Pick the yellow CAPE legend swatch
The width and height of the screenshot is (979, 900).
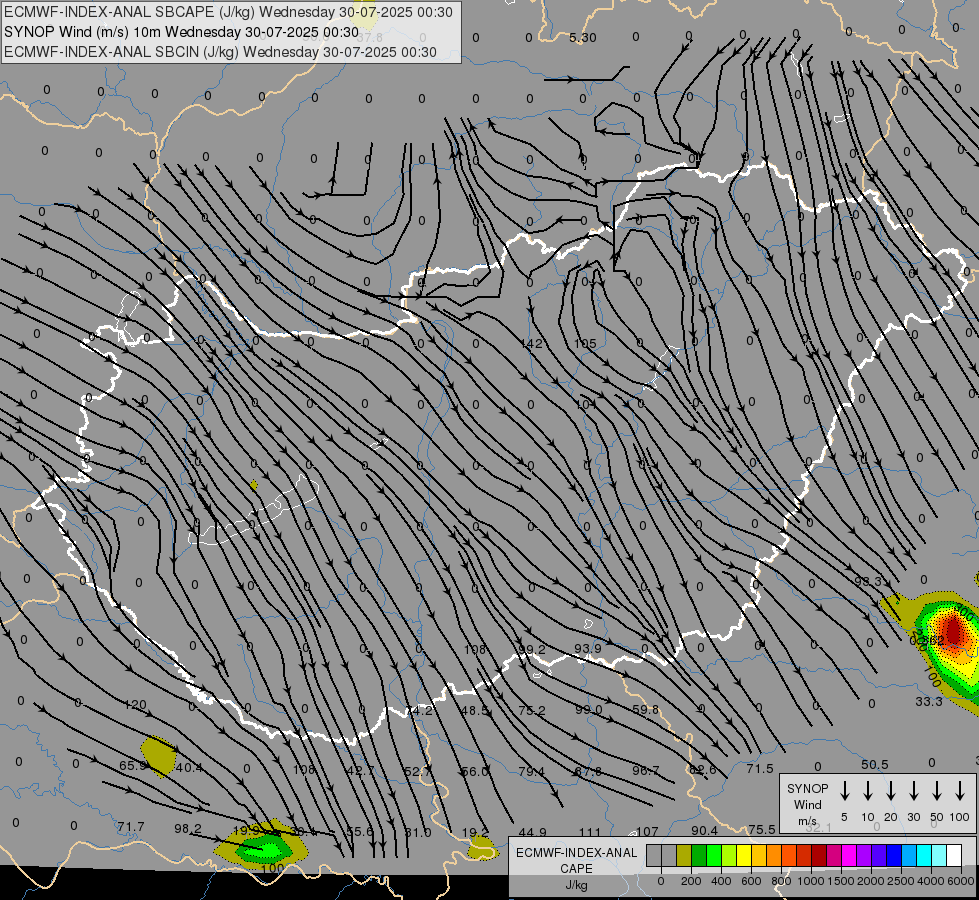click(x=744, y=855)
